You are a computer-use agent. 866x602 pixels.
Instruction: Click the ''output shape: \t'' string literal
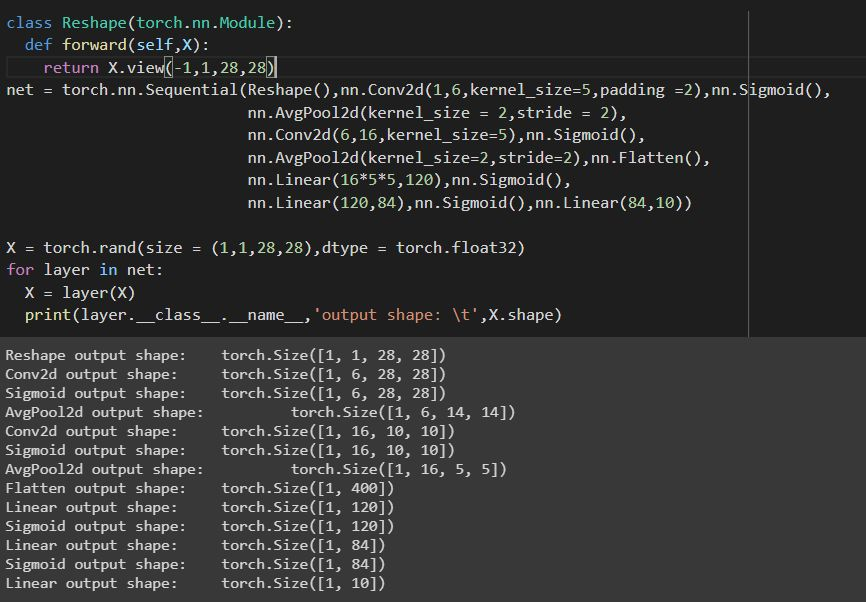pyautogui.click(x=395, y=315)
